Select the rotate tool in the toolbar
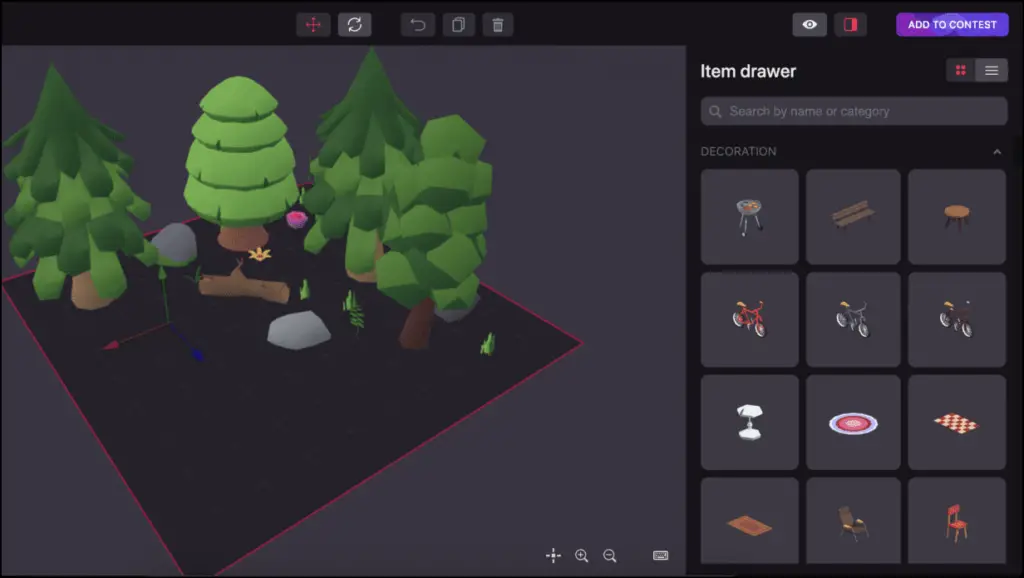Screen dimensions: 1024x578 (x=354, y=25)
